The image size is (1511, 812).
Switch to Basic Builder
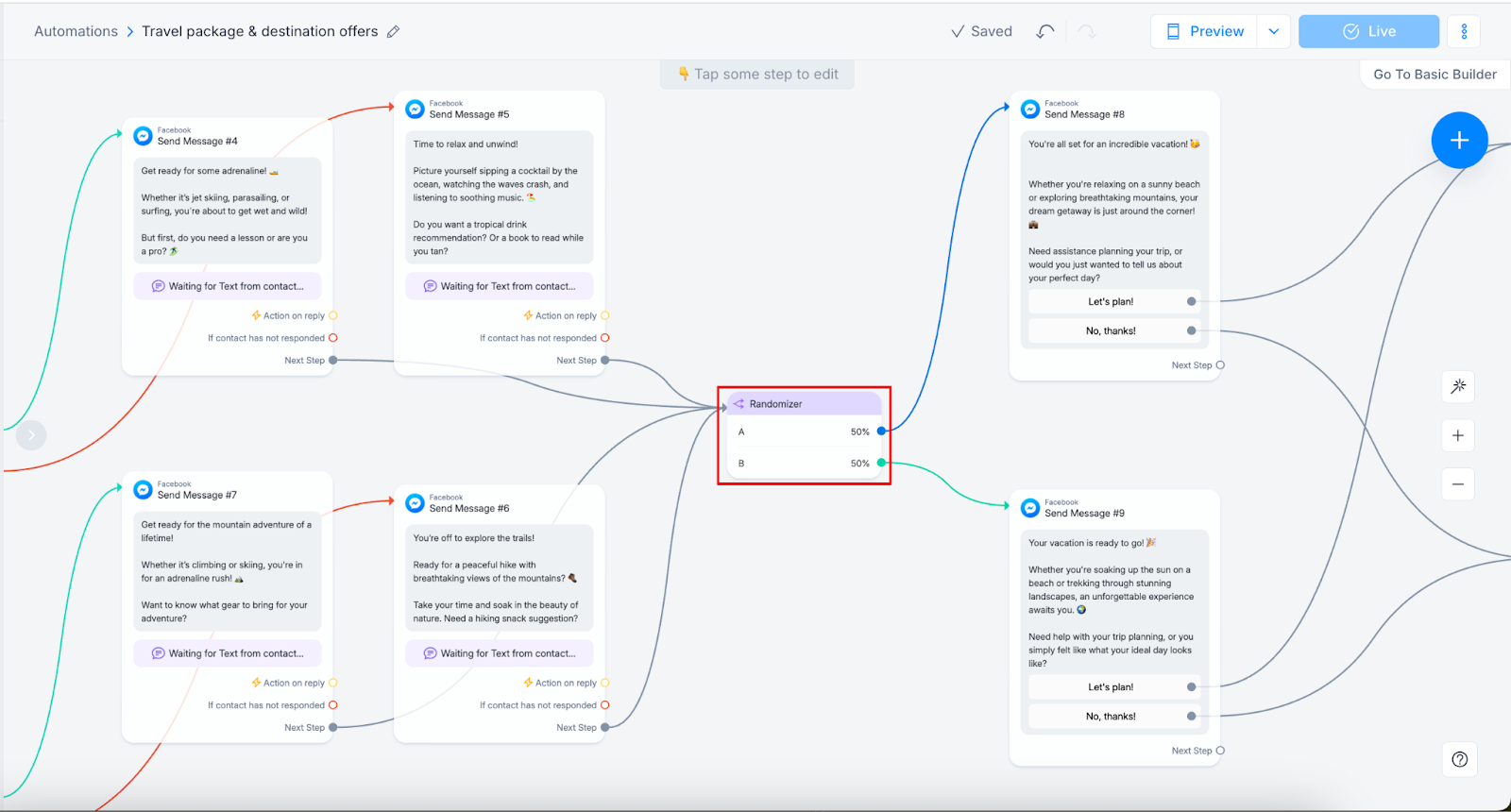[1435, 75]
